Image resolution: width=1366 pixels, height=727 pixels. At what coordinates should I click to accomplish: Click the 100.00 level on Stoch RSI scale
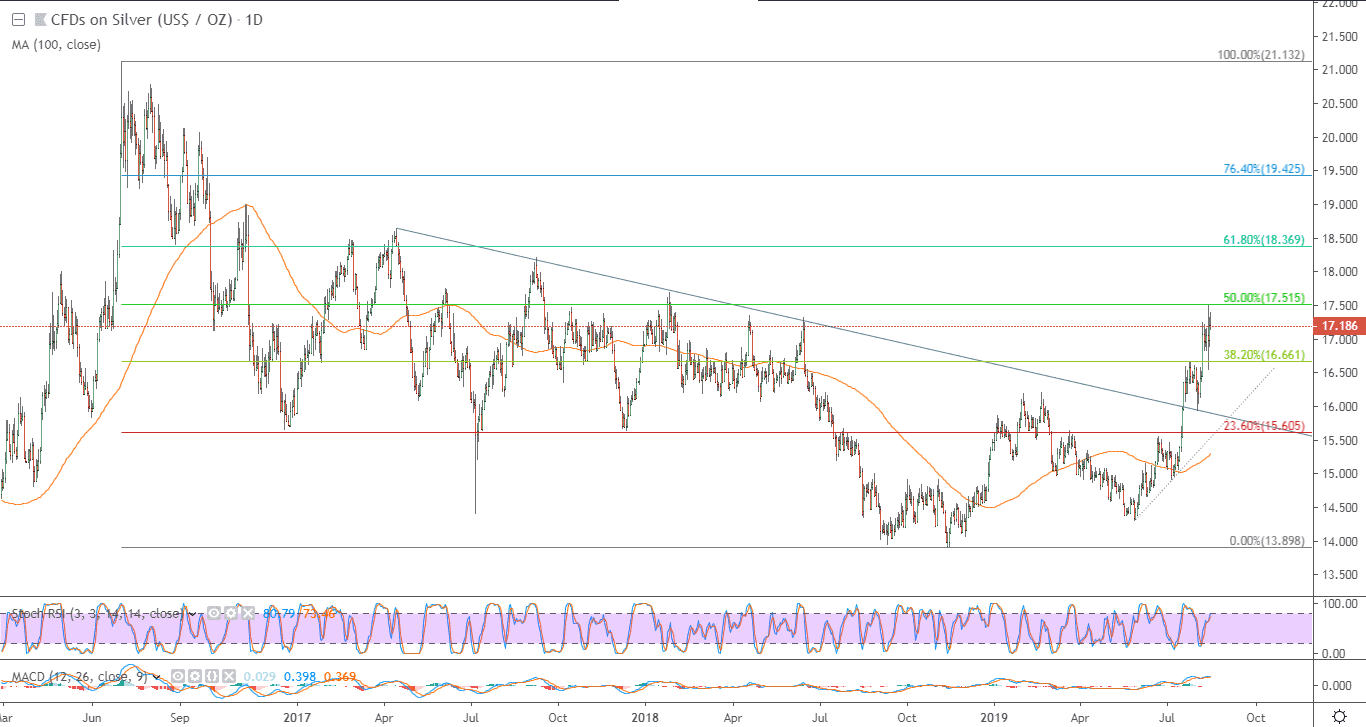1339,604
